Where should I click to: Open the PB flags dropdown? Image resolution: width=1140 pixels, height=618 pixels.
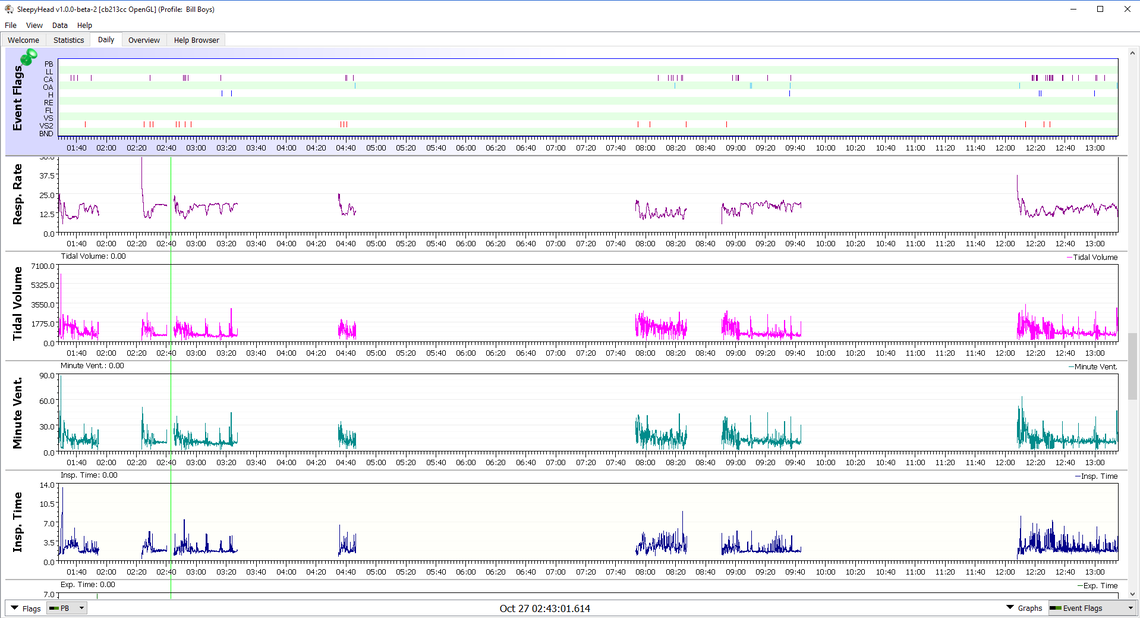coord(68,608)
